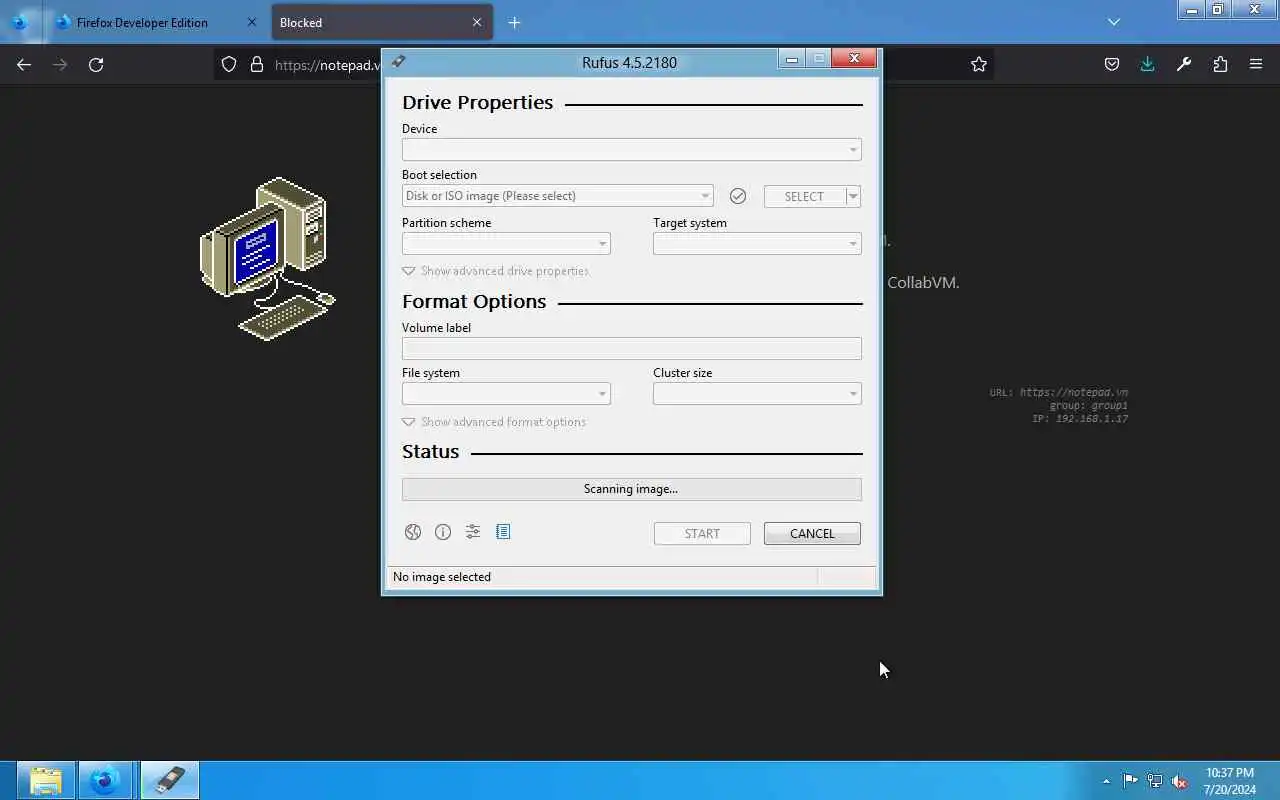Open the Target system dropdown

coord(757,244)
